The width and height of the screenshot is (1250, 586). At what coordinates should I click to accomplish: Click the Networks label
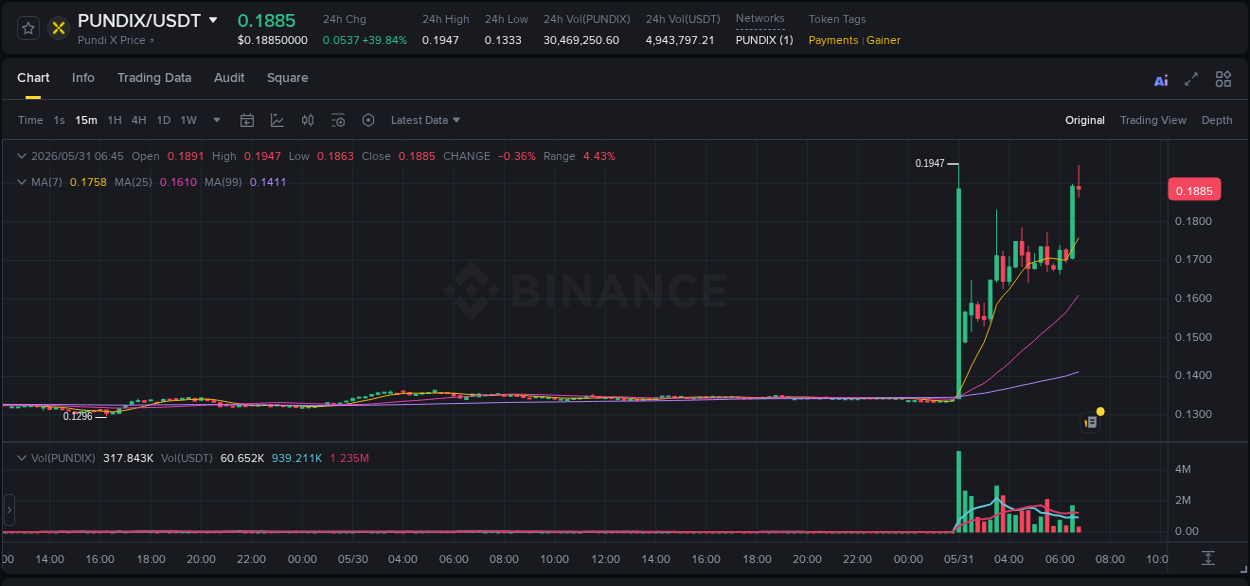[760, 18]
